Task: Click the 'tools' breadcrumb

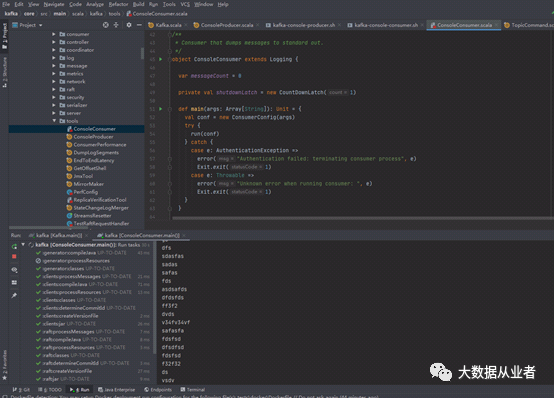Action: 114,14
